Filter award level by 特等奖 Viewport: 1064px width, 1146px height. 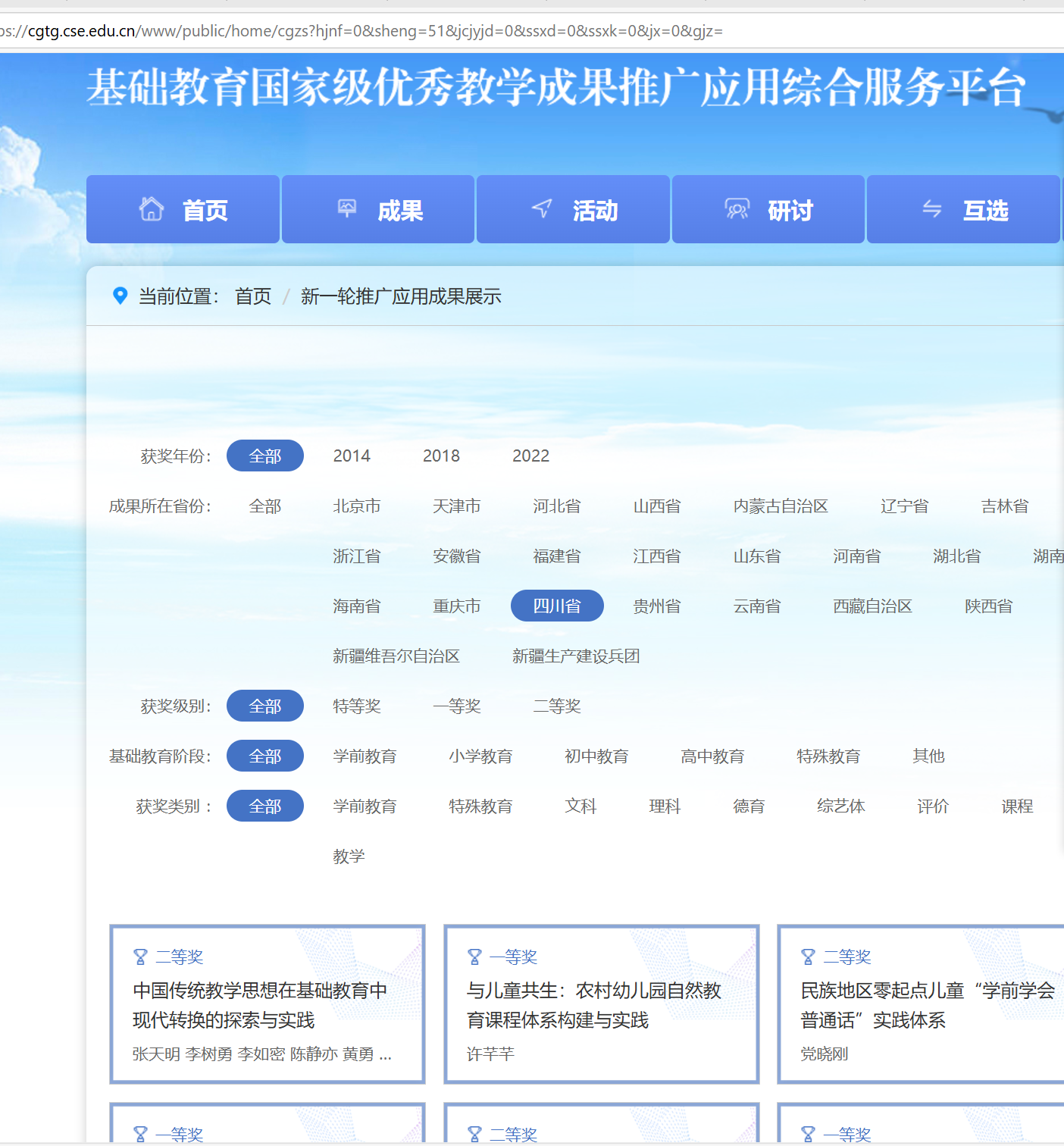(357, 706)
